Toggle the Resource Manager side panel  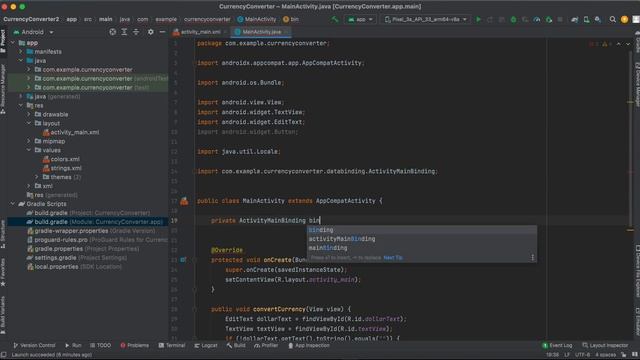pyautogui.click(x=3, y=89)
